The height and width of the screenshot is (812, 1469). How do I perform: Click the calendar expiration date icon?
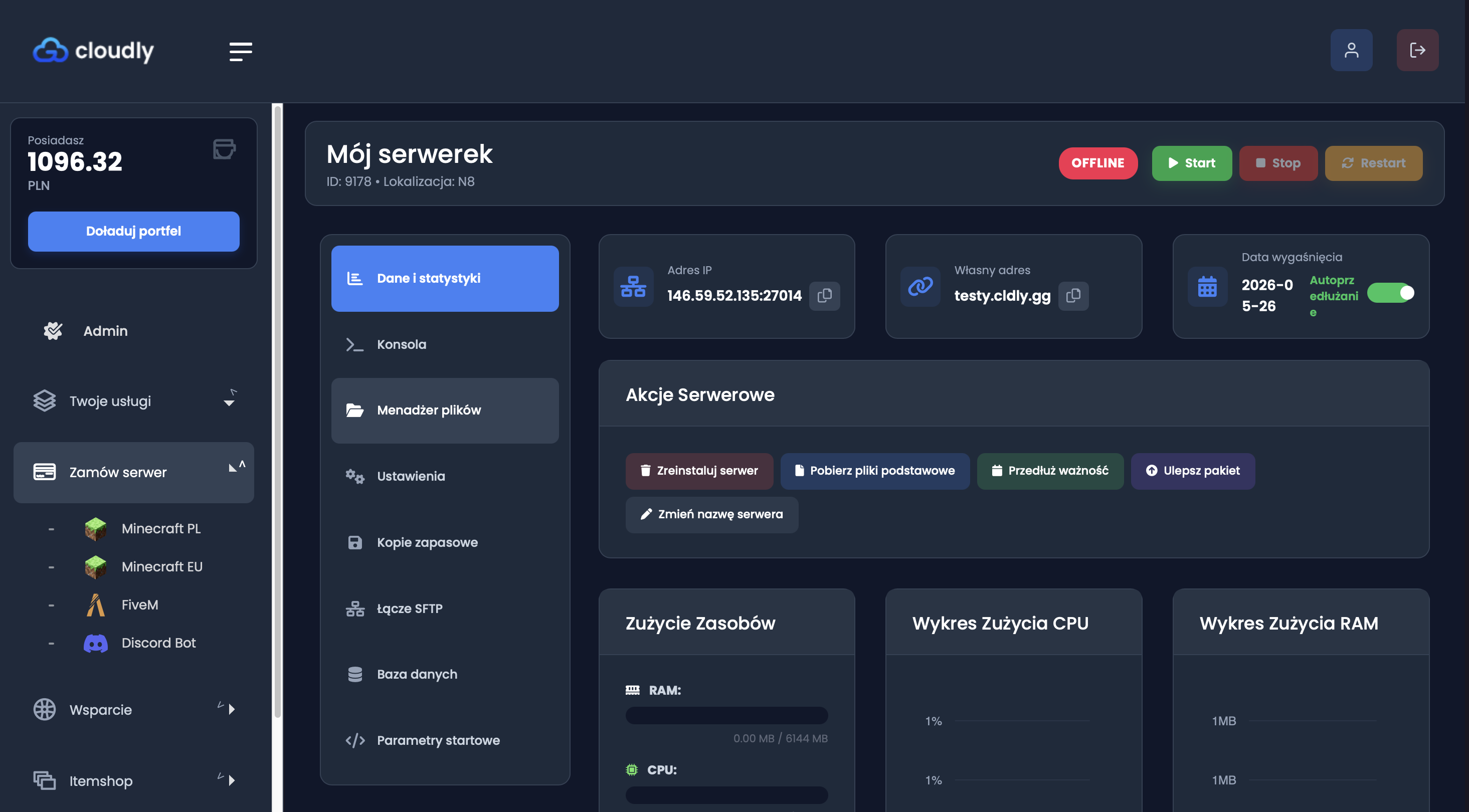pyautogui.click(x=1207, y=286)
